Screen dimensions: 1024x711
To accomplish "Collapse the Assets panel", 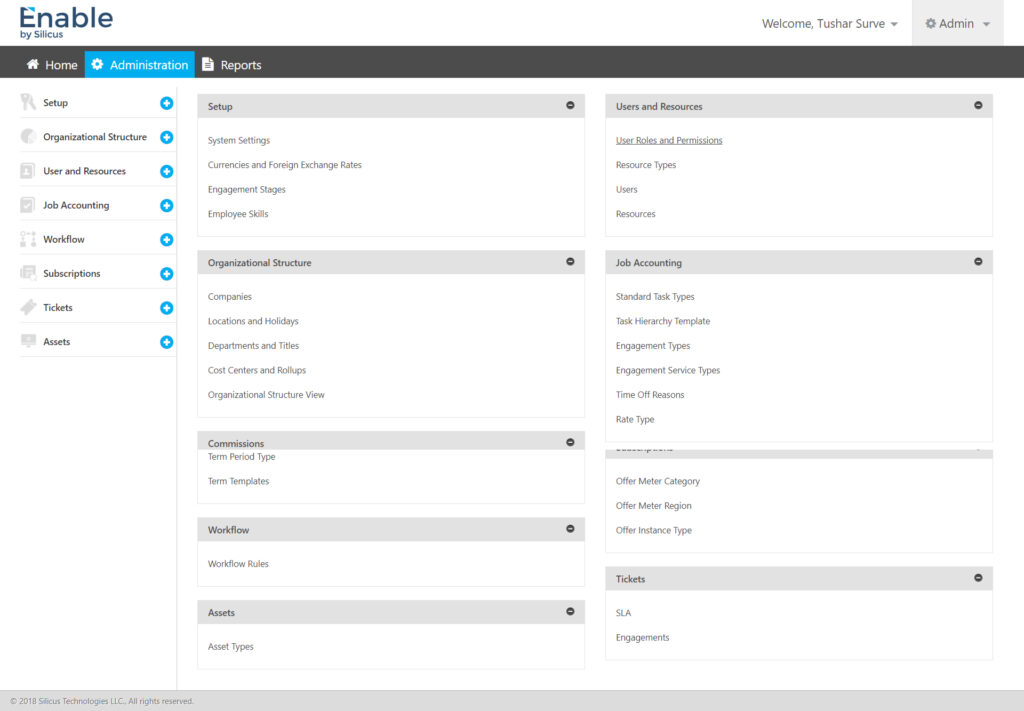I will [570, 612].
